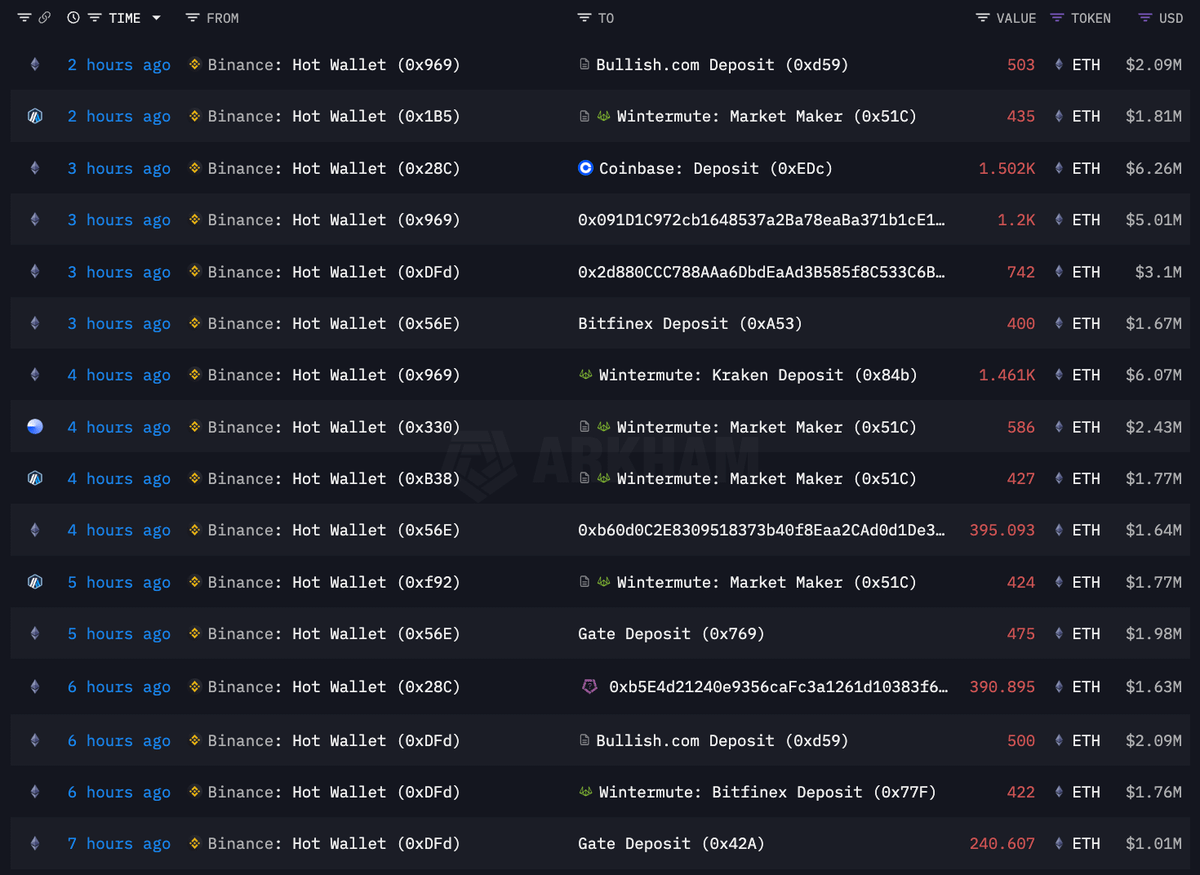Click the Binance logo before Hot Wallet (0xf92)

(195, 582)
